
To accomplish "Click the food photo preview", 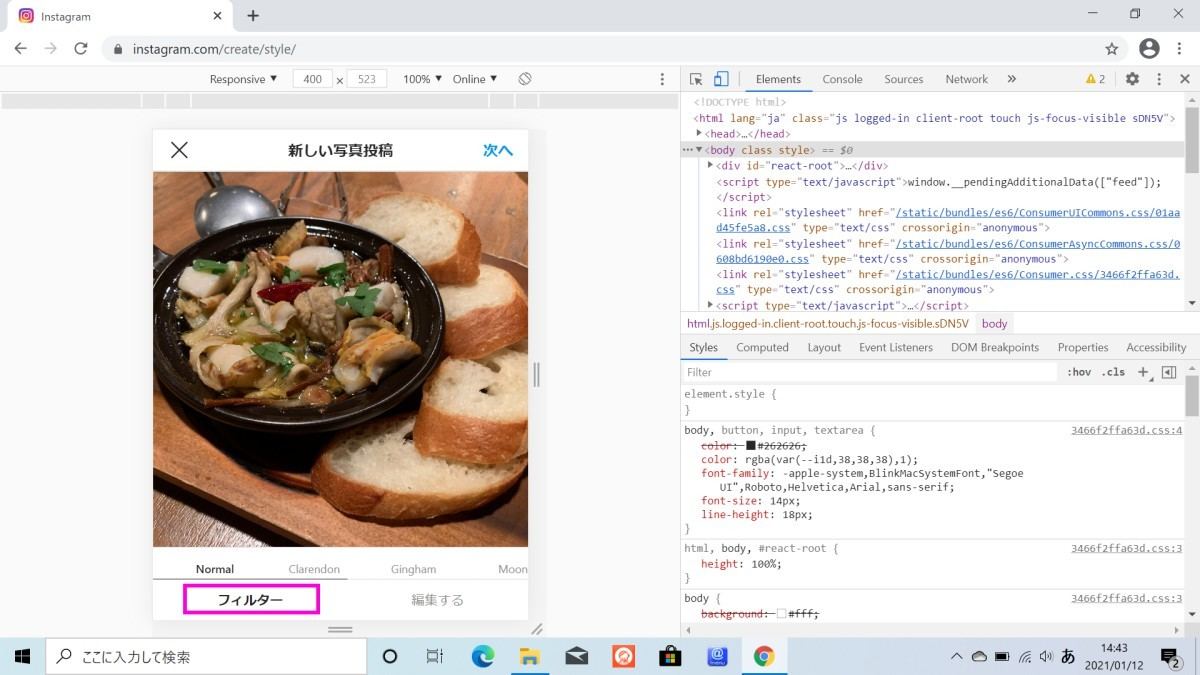I will point(340,359).
